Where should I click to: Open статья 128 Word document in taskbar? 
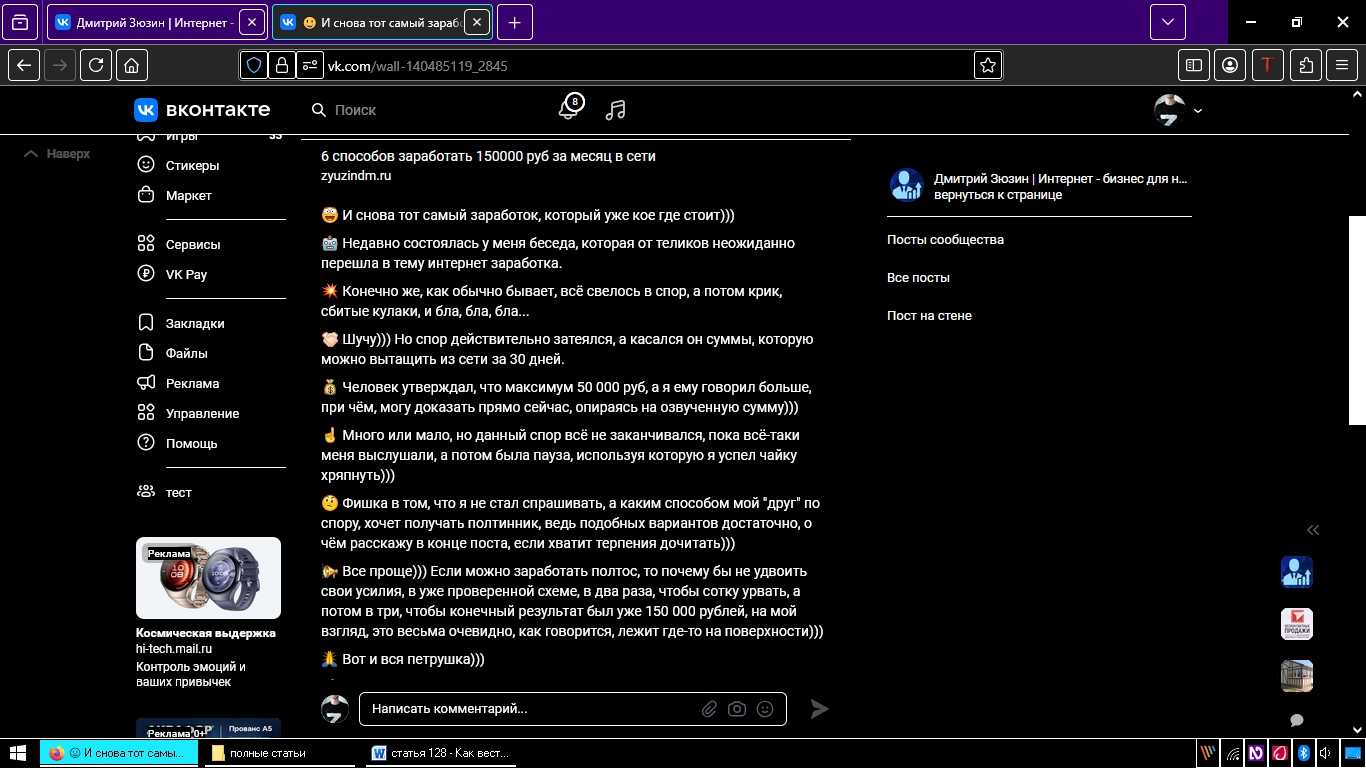(440, 753)
